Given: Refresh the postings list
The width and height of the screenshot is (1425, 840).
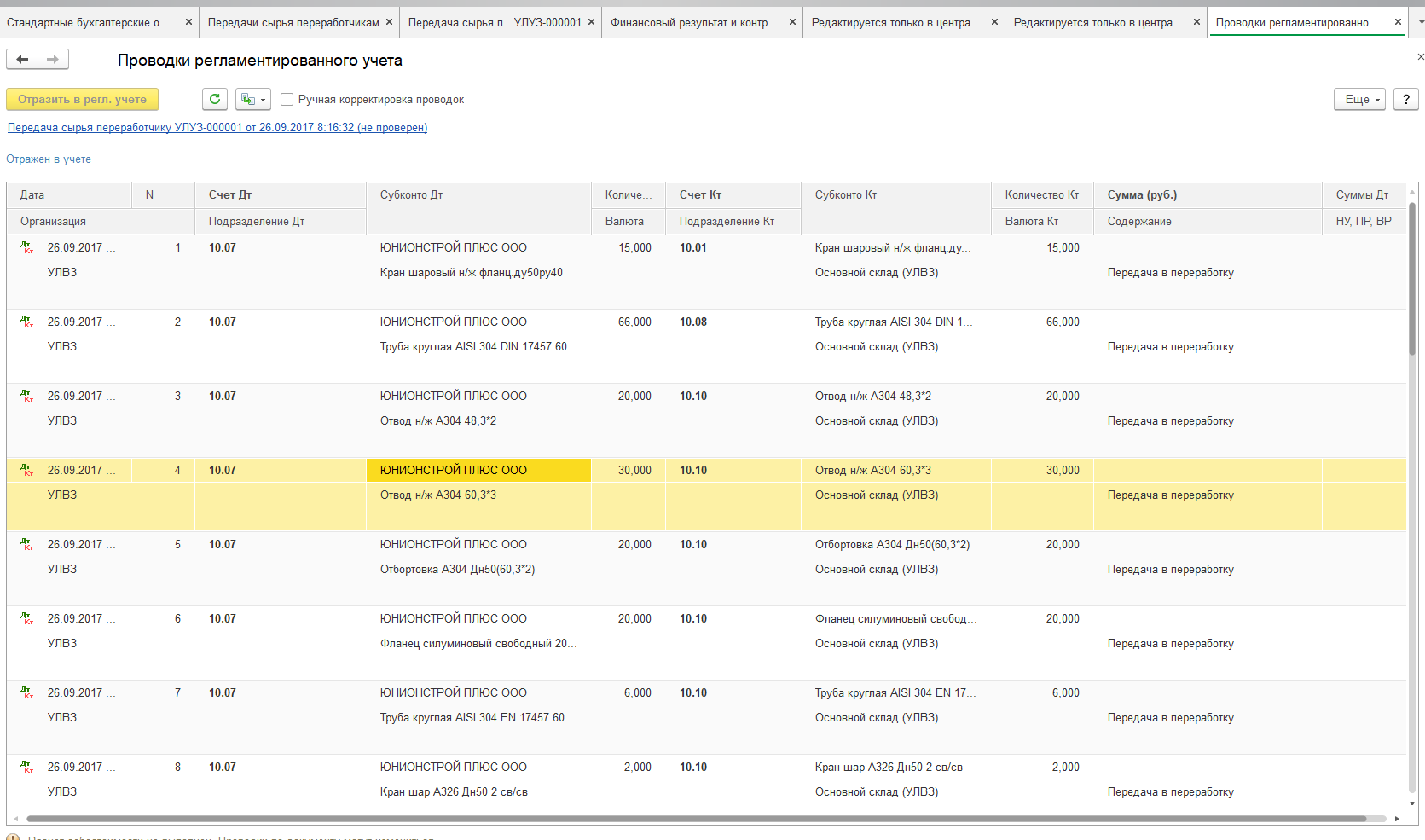Looking at the screenshot, I should 215,100.
